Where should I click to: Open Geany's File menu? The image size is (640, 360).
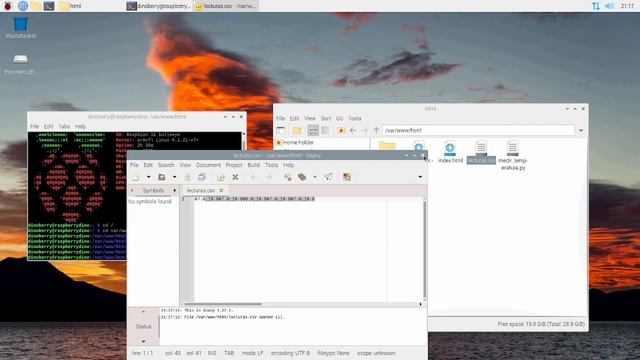pyautogui.click(x=134, y=165)
